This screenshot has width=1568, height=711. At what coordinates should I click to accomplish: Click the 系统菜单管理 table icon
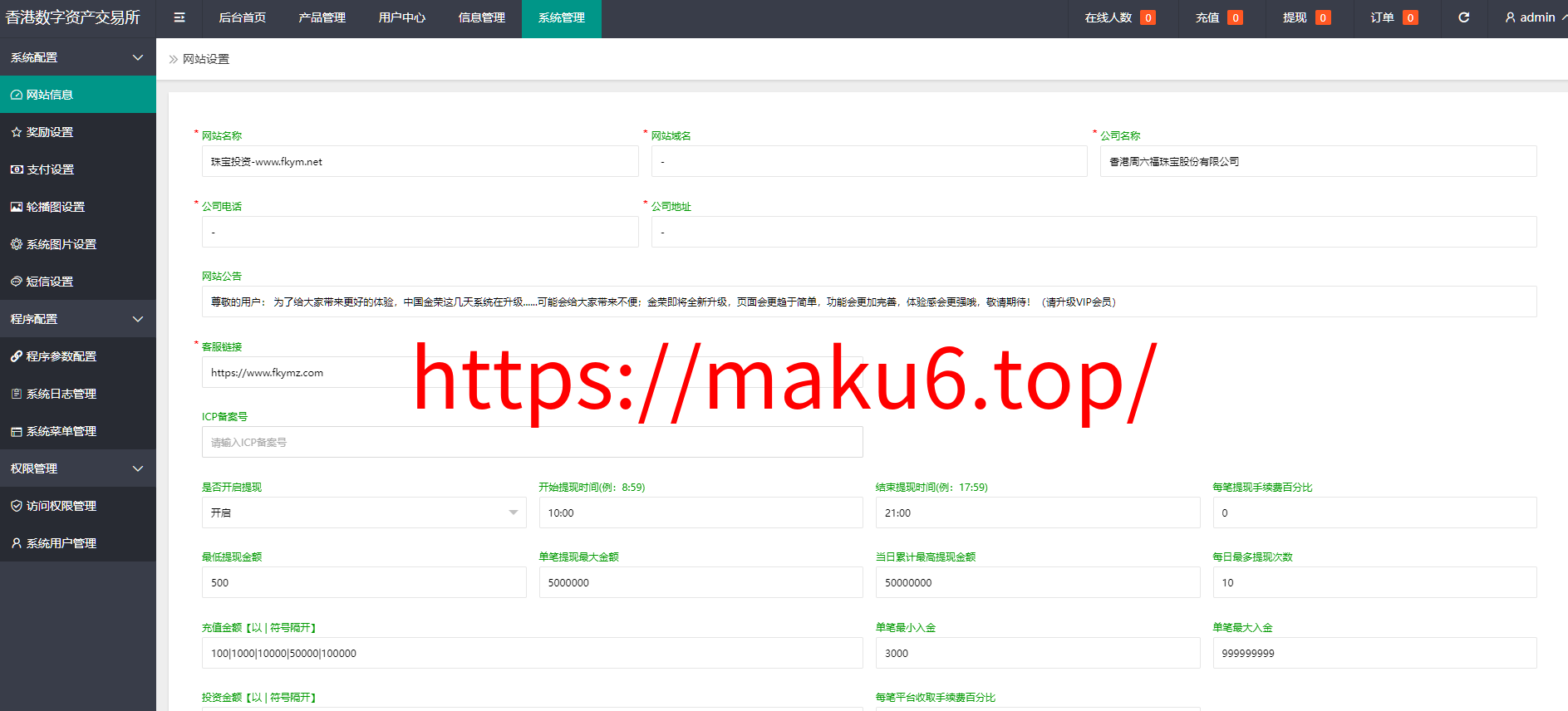(x=16, y=431)
